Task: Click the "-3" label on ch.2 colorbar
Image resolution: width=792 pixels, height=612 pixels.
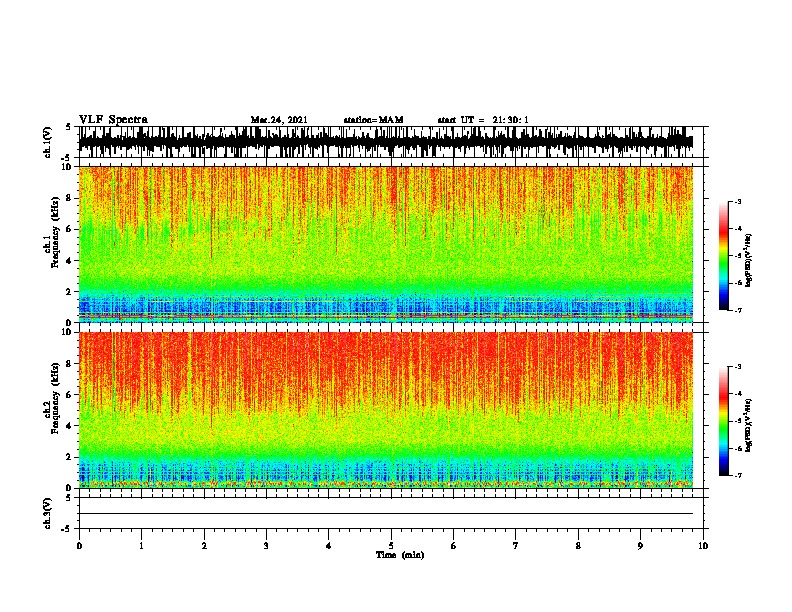Action: point(737,367)
